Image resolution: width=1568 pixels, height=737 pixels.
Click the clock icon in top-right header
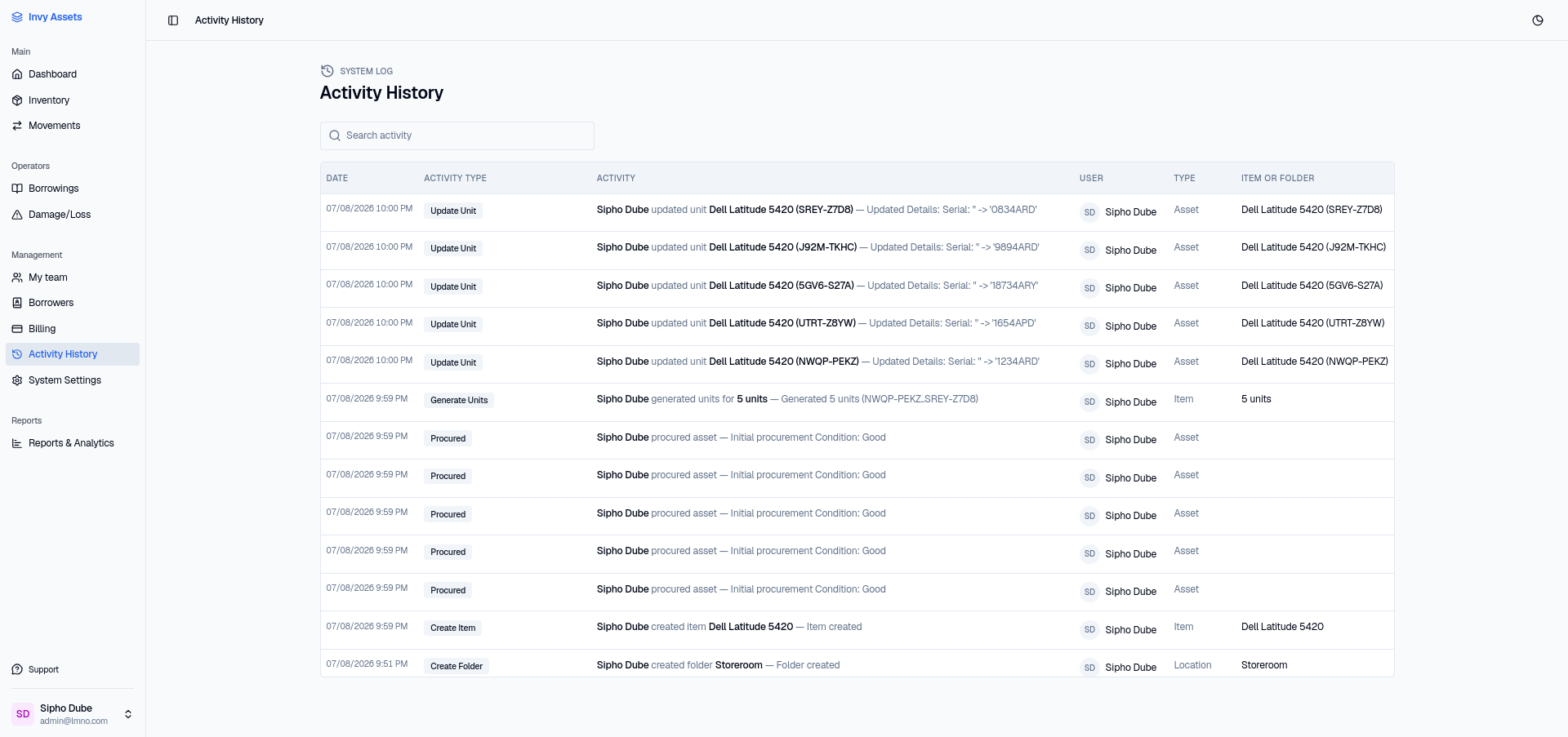(1538, 20)
